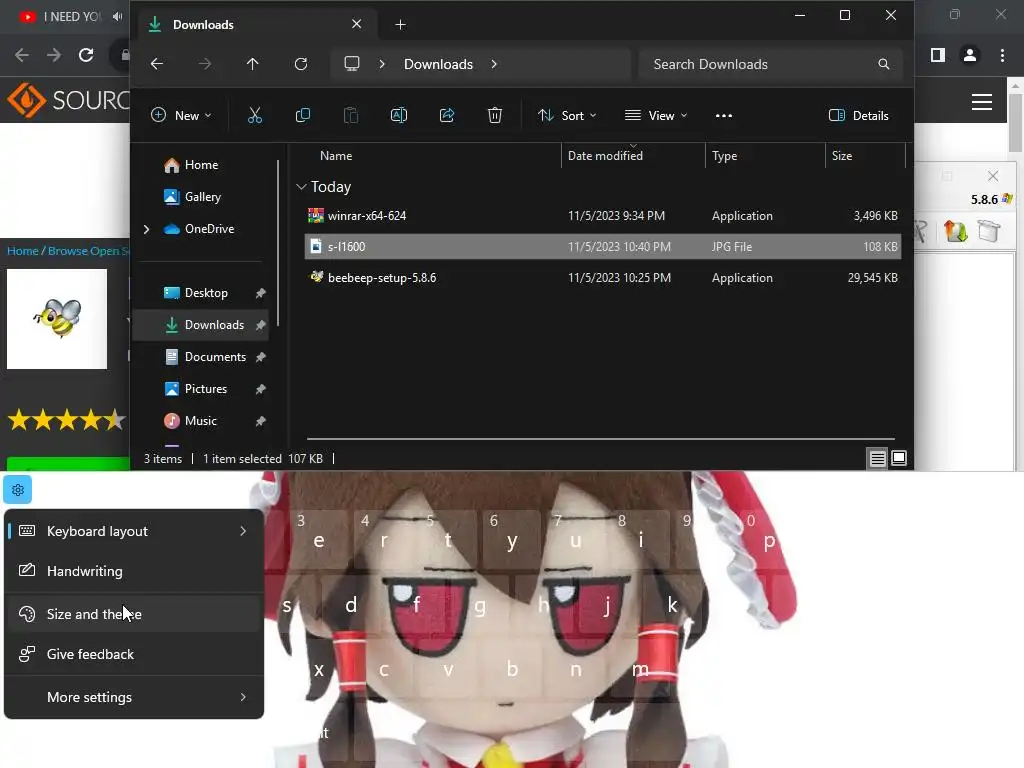Click the Cut scissors icon in Explorer toolbar
Viewport: 1024px width, 768px height.
pos(255,116)
